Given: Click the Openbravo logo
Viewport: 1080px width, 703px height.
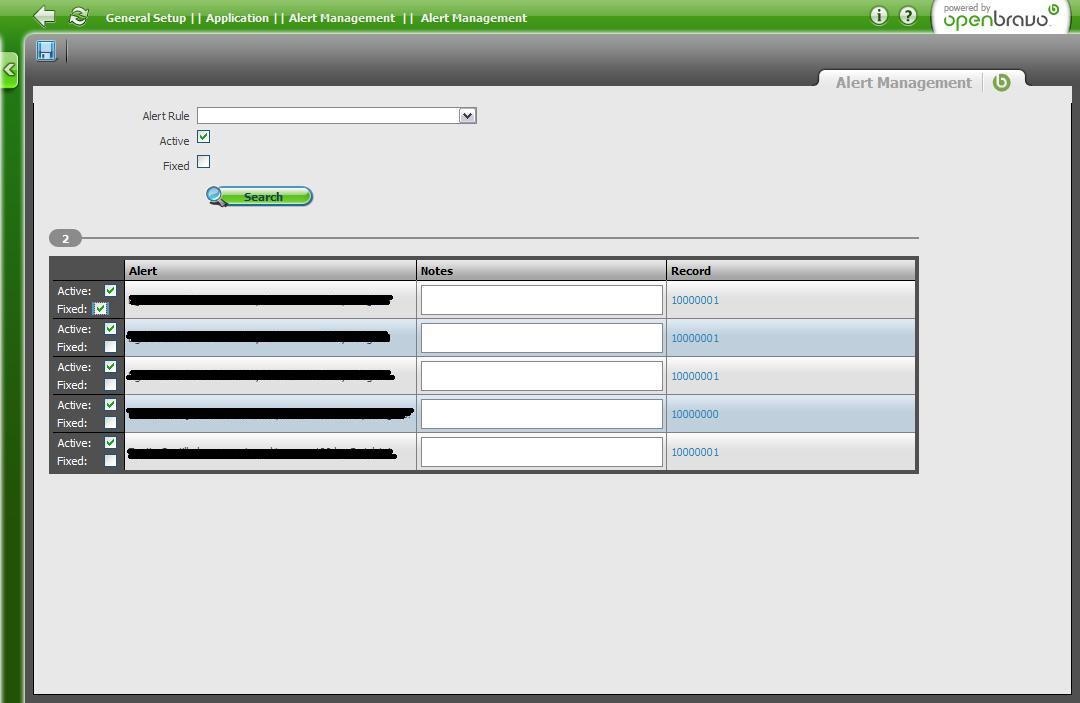Looking at the screenshot, I should point(1000,17).
